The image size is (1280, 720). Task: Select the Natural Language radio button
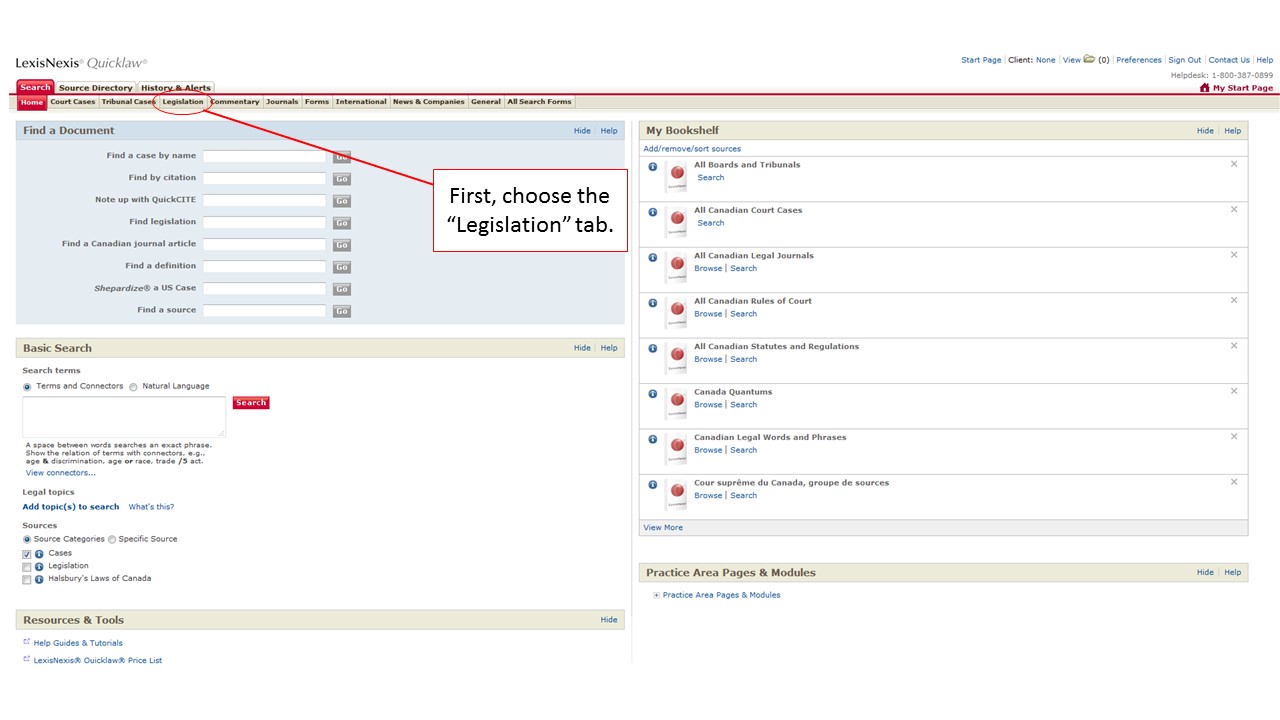pyautogui.click(x=133, y=387)
